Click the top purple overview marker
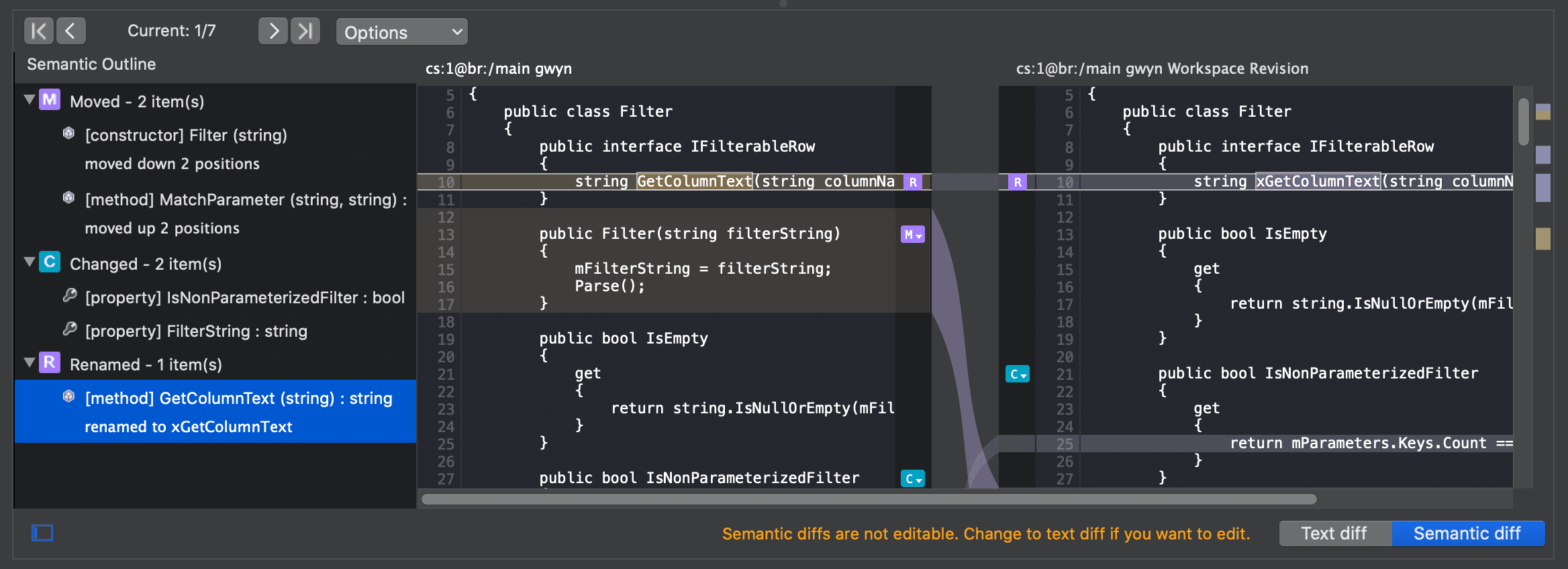Screen dimensions: 1568x569 point(1543,107)
